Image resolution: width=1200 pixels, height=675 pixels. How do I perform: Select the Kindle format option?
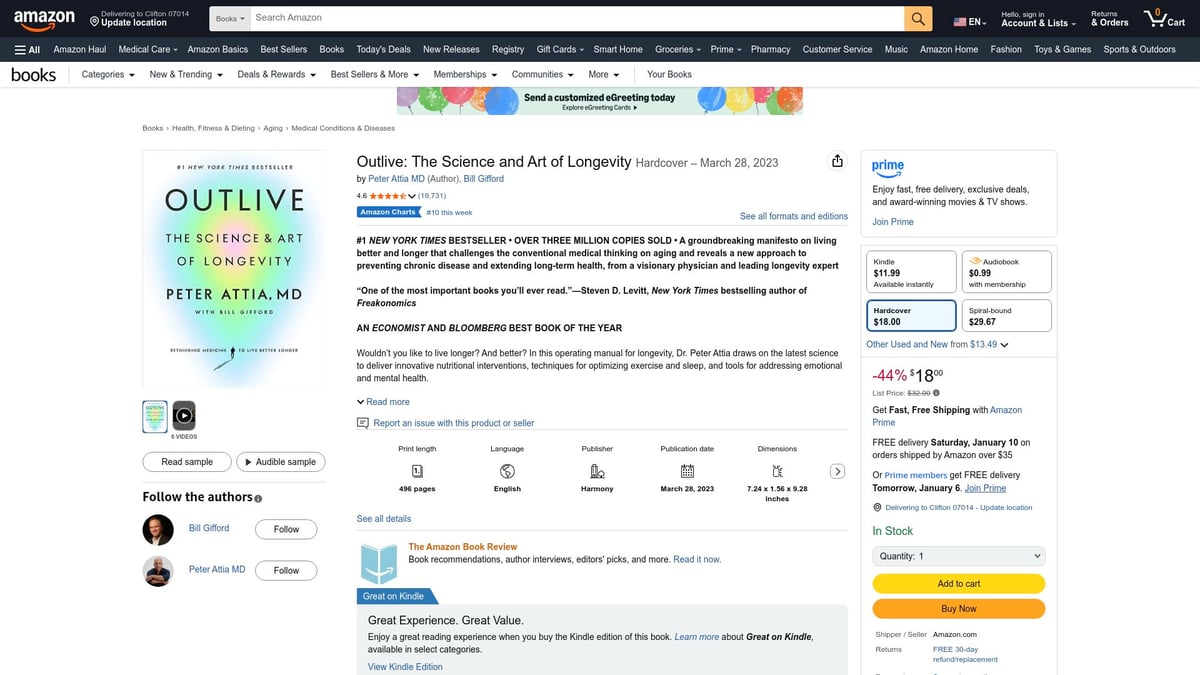click(x=911, y=272)
